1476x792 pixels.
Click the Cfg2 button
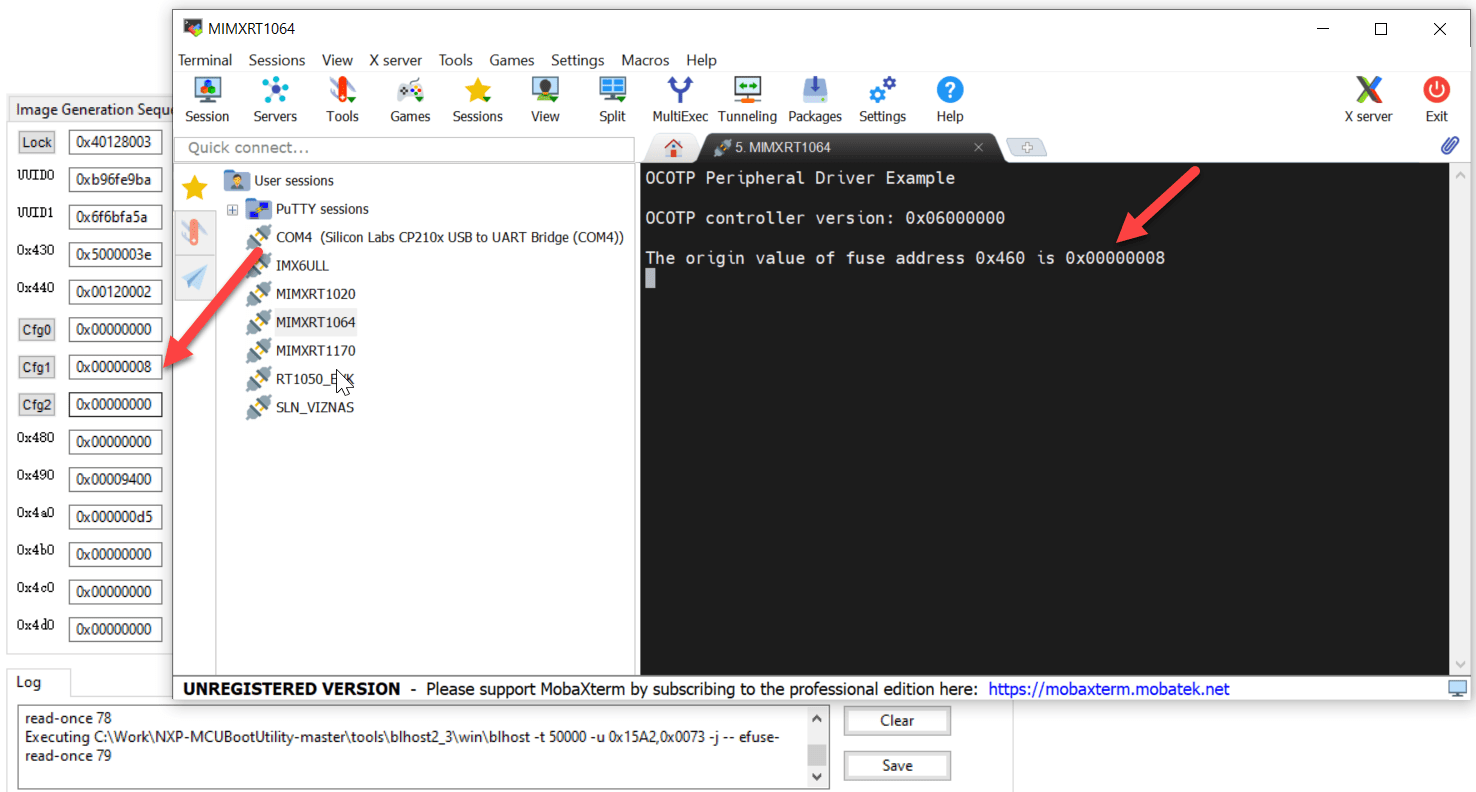[37, 404]
